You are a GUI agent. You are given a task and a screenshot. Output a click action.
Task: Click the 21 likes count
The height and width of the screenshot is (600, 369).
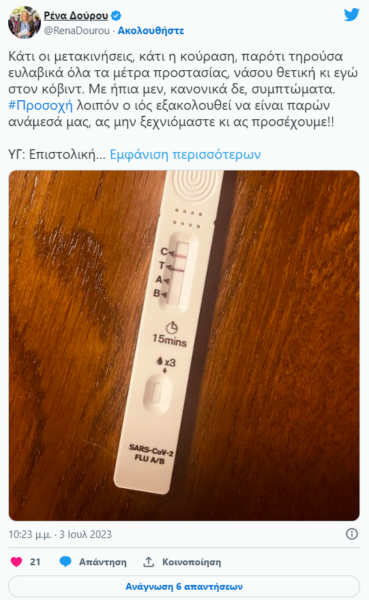point(35,562)
